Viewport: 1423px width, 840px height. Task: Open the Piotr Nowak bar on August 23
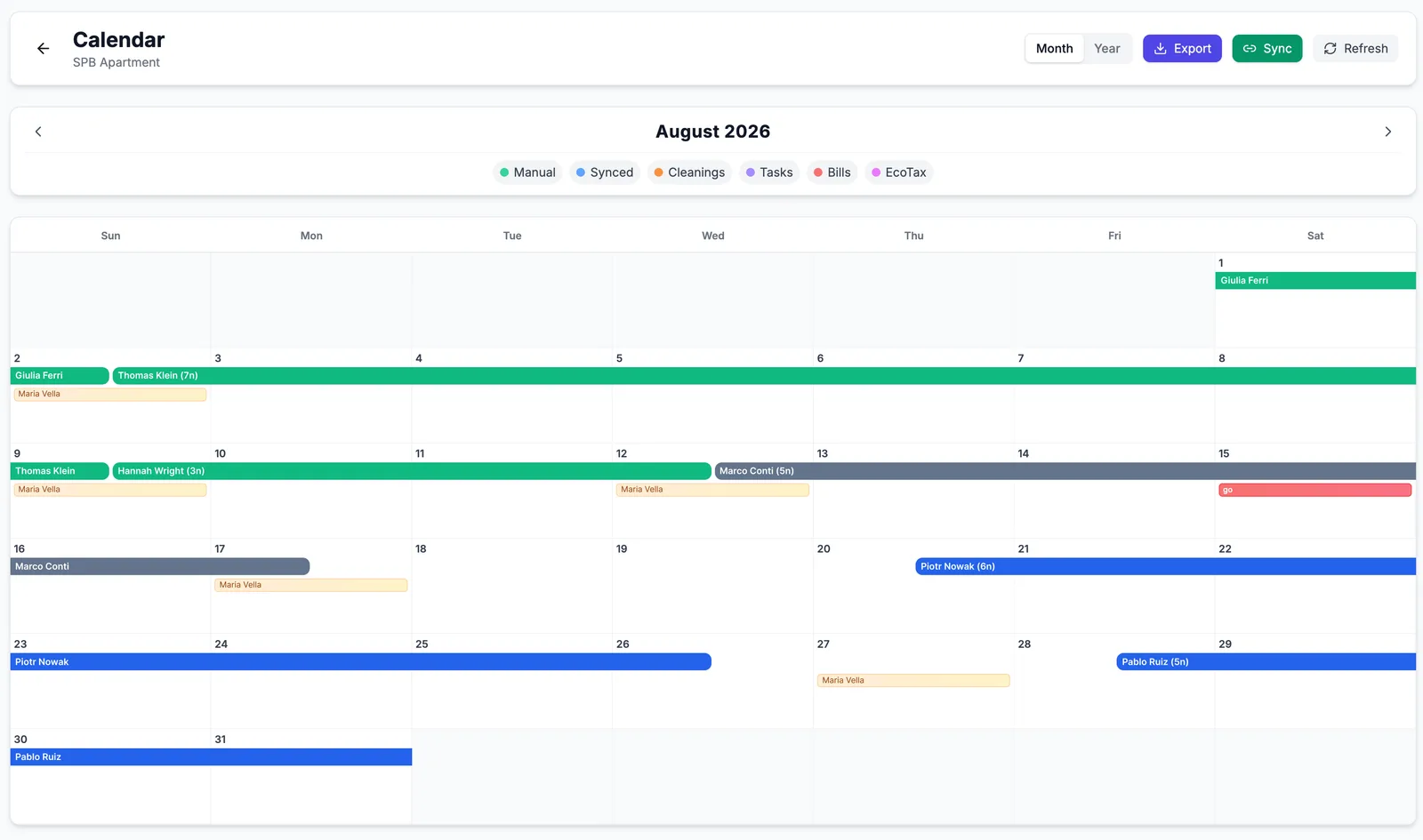click(x=361, y=661)
